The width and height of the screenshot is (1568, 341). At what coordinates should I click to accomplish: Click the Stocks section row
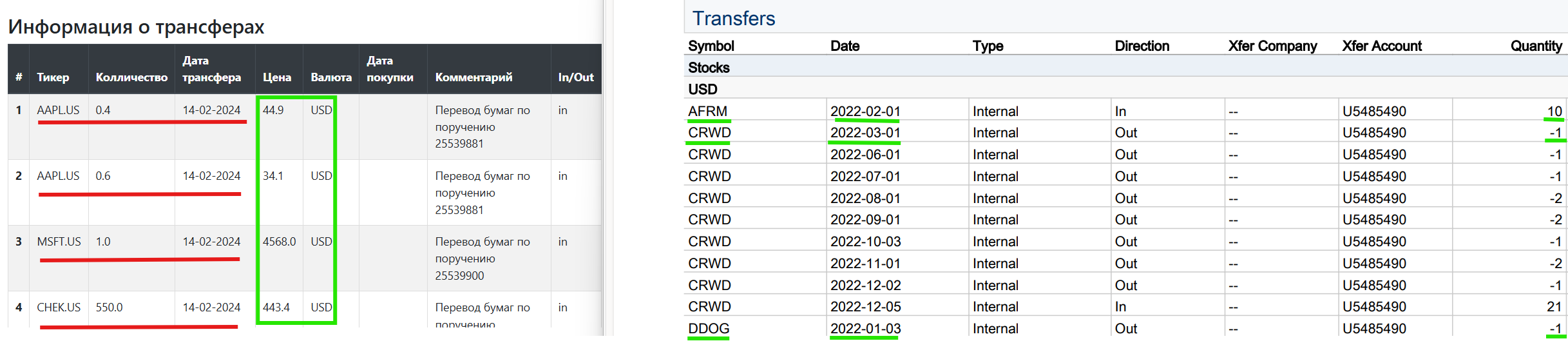1125,68
